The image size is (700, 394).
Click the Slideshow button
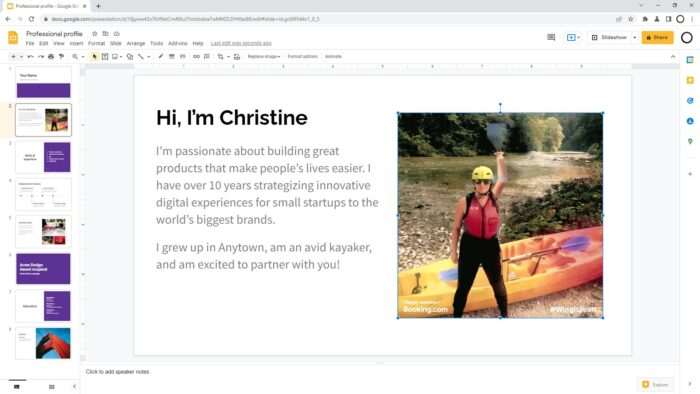[x=610, y=37]
